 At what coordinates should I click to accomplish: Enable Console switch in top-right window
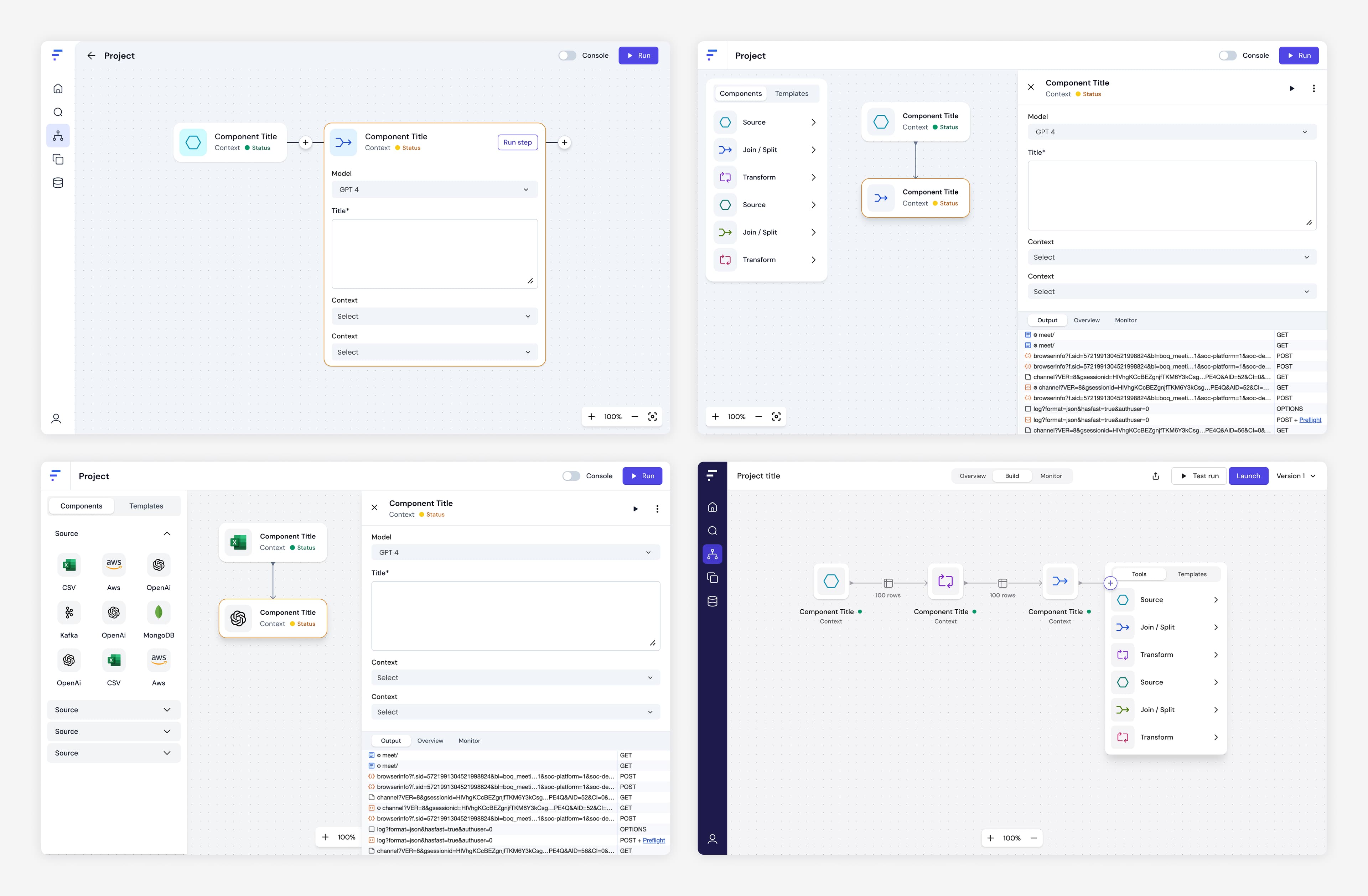point(1227,56)
